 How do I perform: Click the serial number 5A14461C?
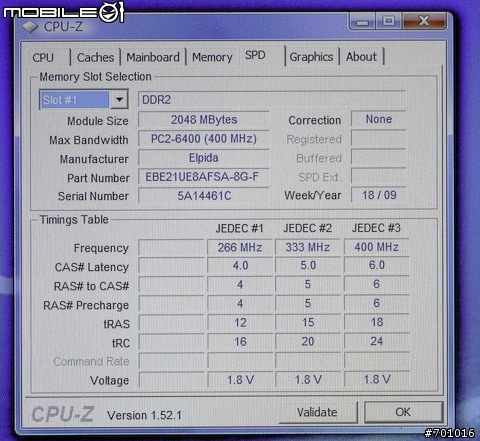pyautogui.click(x=204, y=195)
